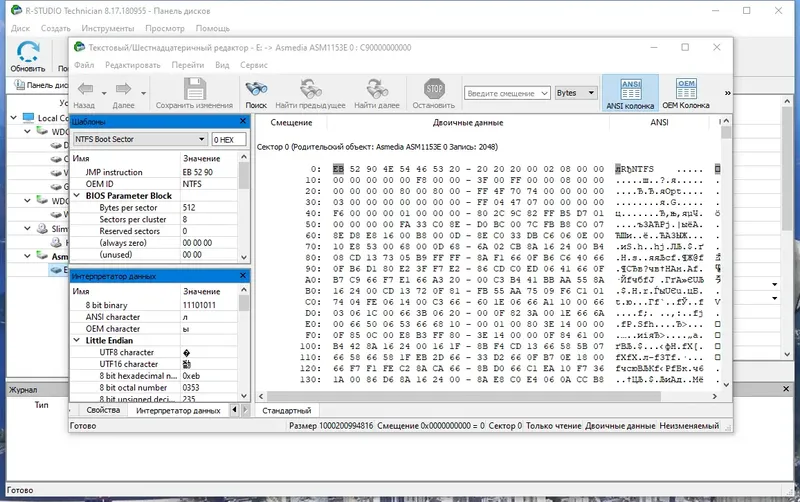This screenshot has width=800, height=502.
Task: Click the Только чтение status bar entry
Action: pyautogui.click(x=554, y=425)
